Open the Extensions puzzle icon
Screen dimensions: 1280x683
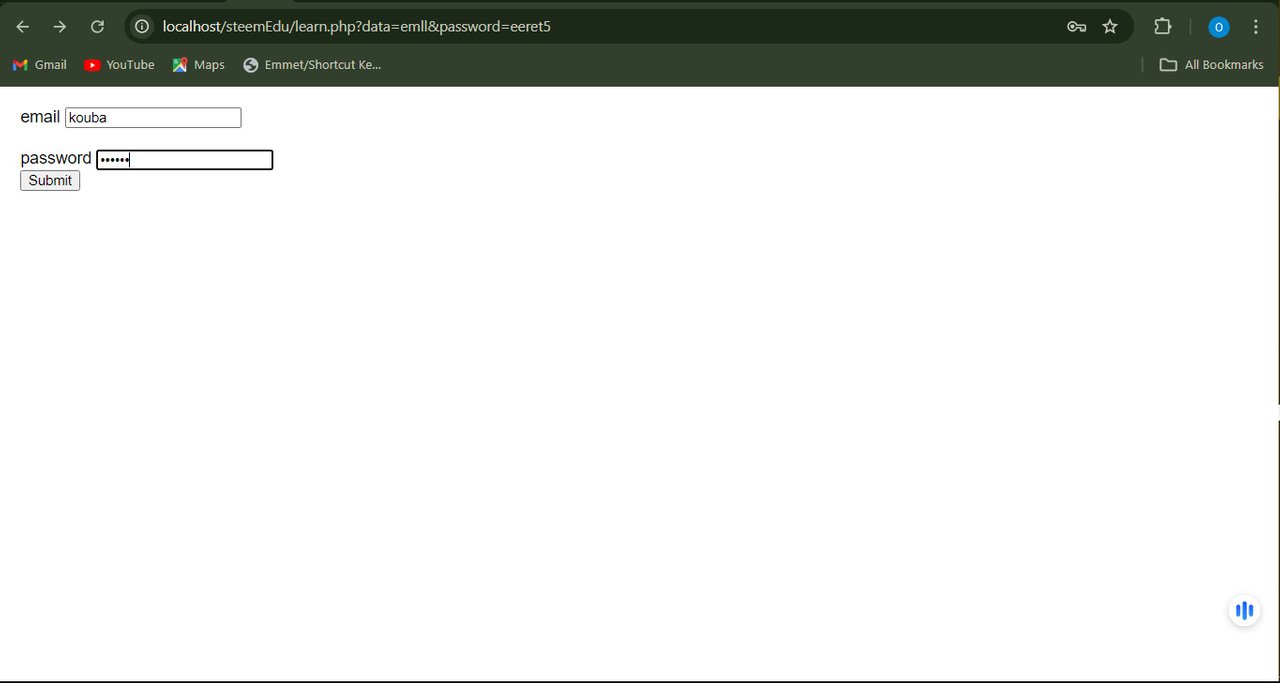pyautogui.click(x=1162, y=27)
